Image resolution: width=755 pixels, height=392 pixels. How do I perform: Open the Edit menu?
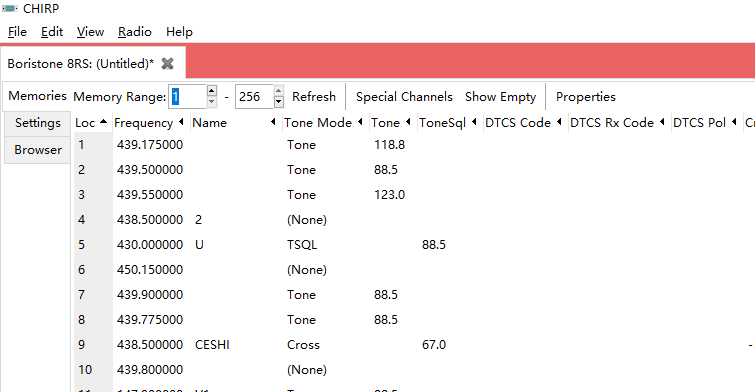(52, 32)
